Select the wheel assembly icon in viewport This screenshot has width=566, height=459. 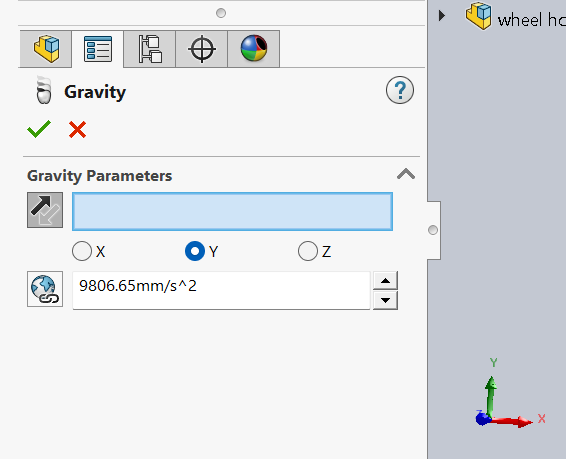tap(479, 16)
